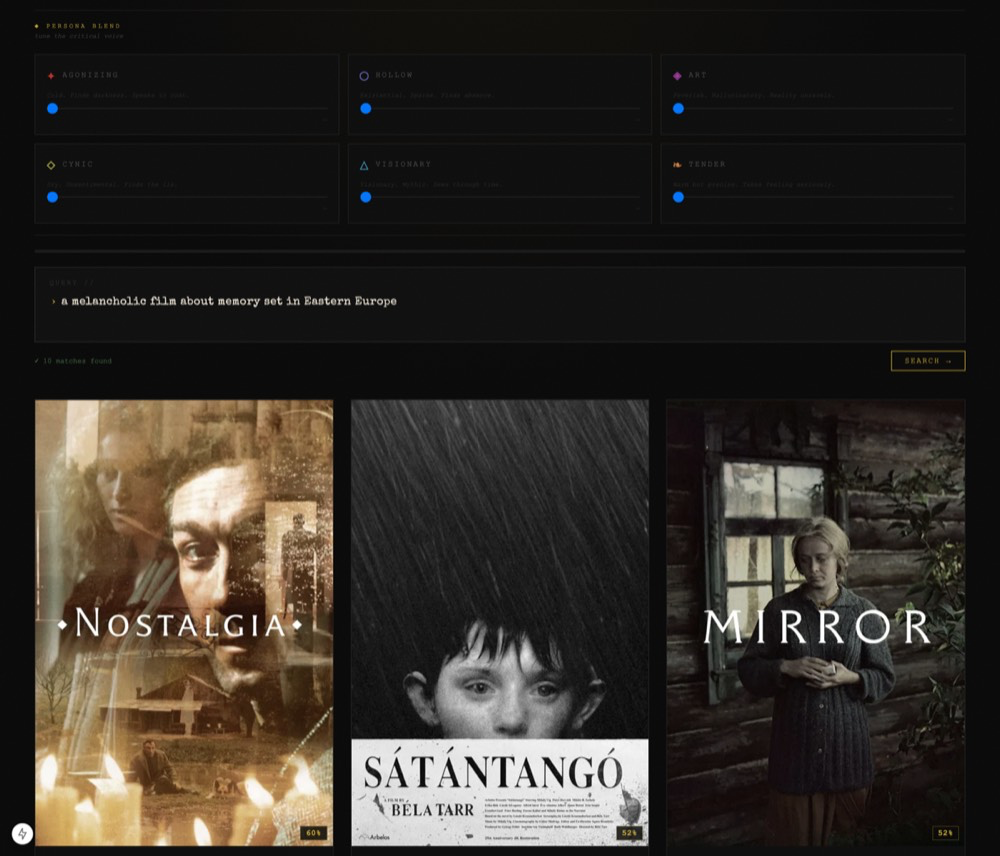Click the magenta Art diamond icon

pyautogui.click(x=677, y=76)
